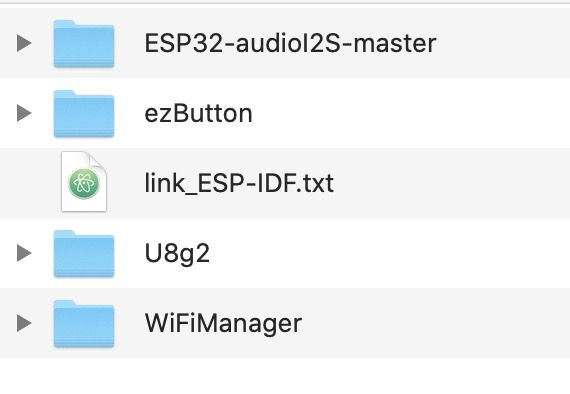The height and width of the screenshot is (394, 570).
Task: Click blank space right of ezButton name
Action: tap(411, 113)
